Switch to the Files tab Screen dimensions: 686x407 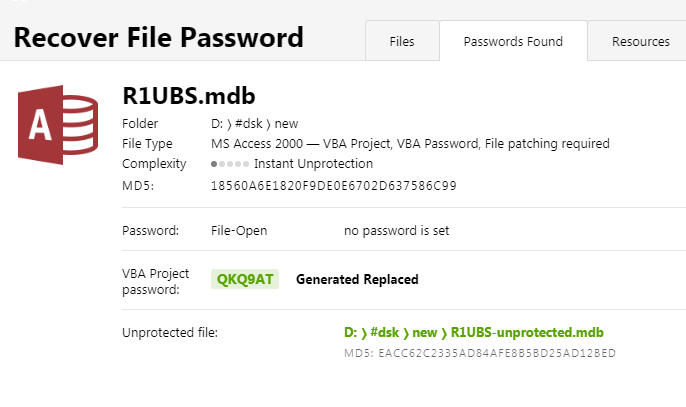[x=401, y=42]
